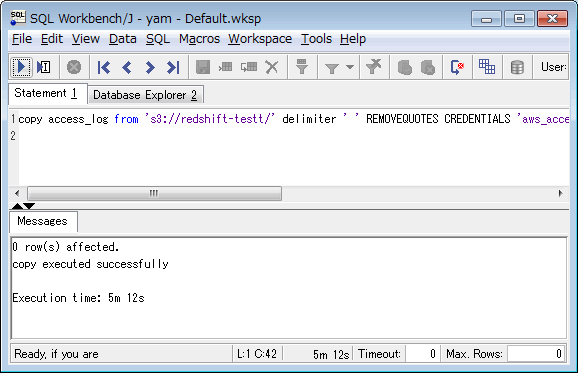Click the 'Execution time: 5m 12s' text
This screenshot has height=373, width=578.
(x=78, y=298)
